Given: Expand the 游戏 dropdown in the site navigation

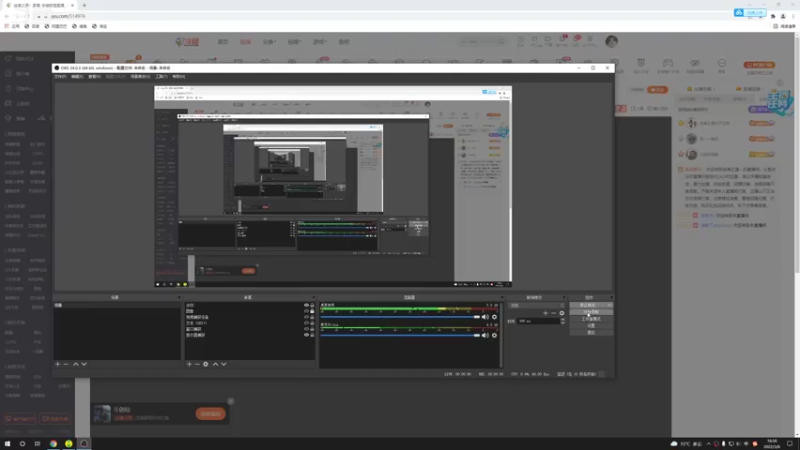Looking at the screenshot, I should tap(319, 42).
